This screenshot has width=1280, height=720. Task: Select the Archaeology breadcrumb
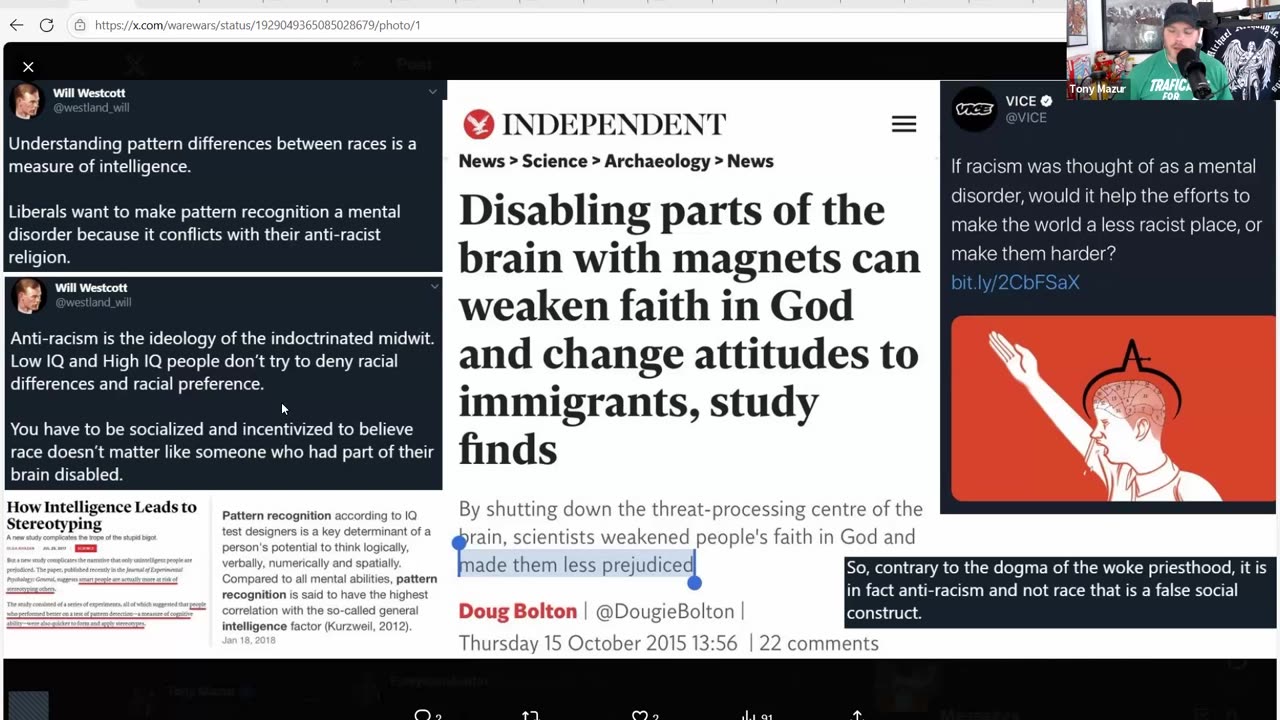pyautogui.click(x=657, y=161)
